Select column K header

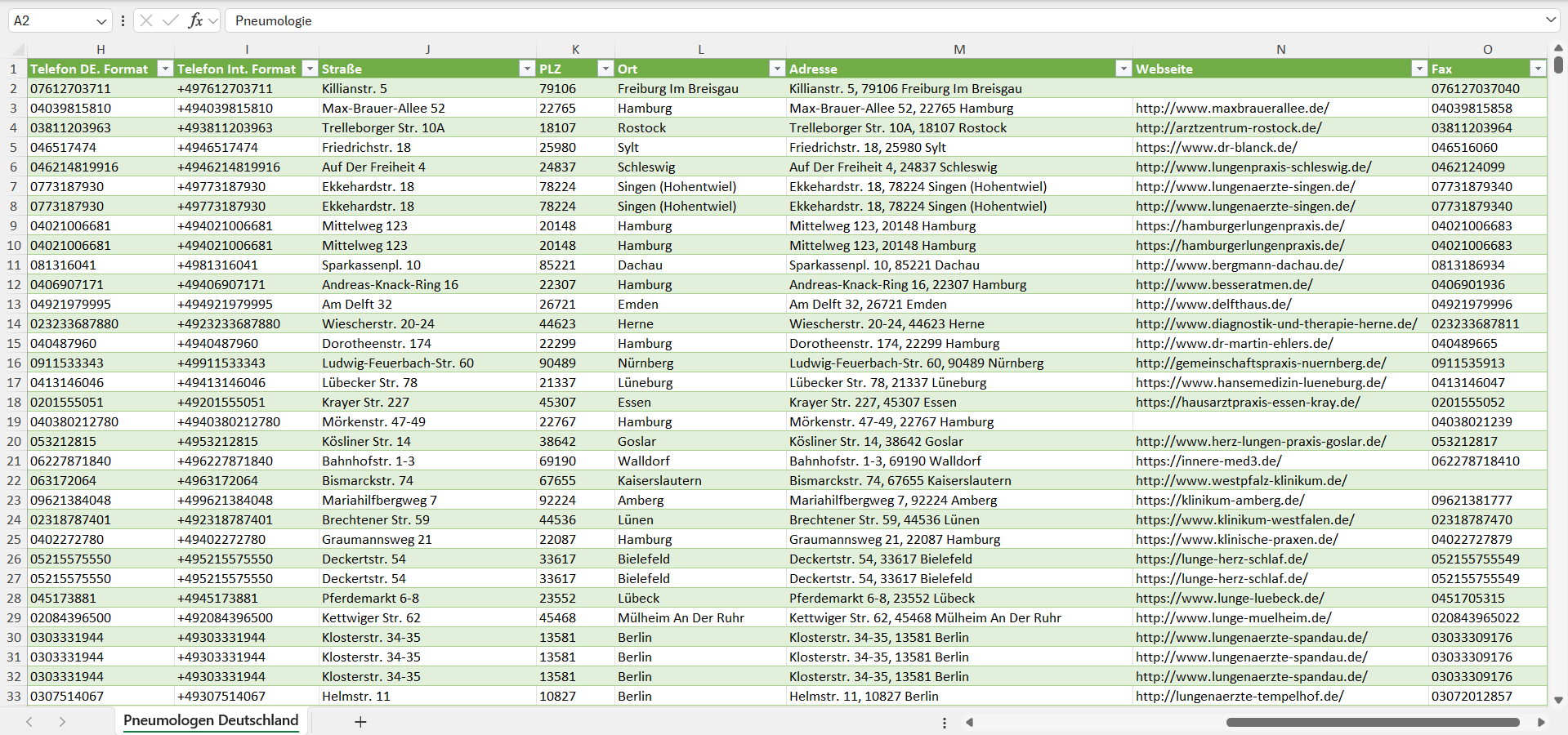[575, 49]
